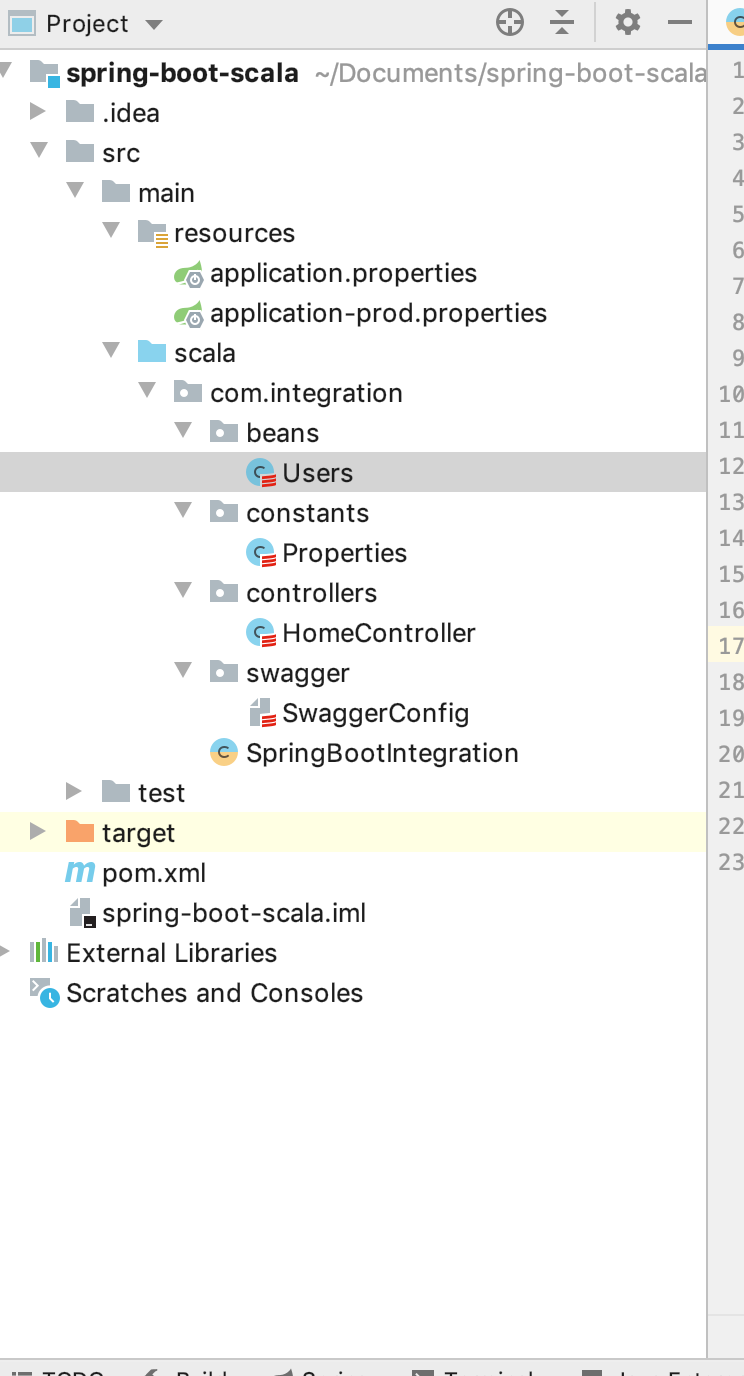744x1376 pixels.
Task: Toggle the Terminal tool window
Action: (x=470, y=1370)
